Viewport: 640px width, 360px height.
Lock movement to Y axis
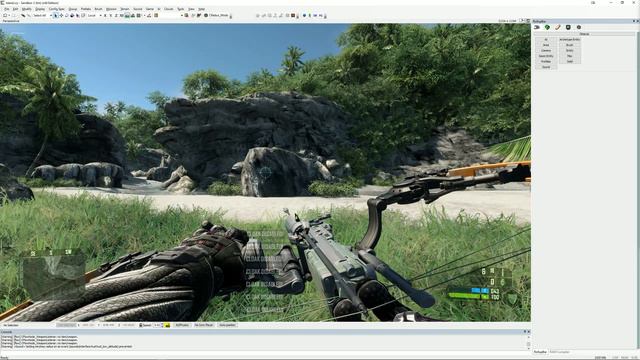tap(111, 16)
